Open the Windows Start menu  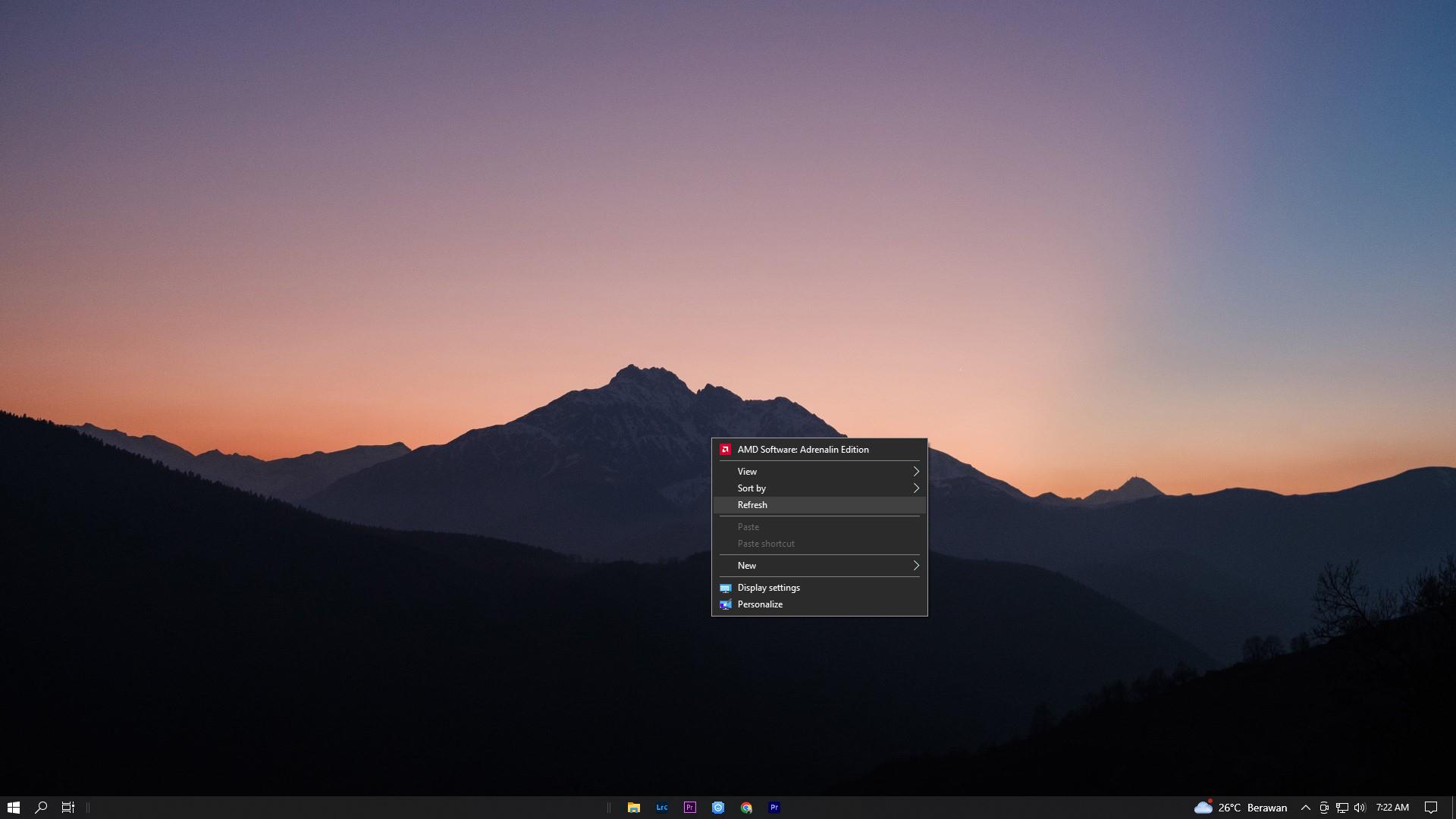tap(13, 808)
